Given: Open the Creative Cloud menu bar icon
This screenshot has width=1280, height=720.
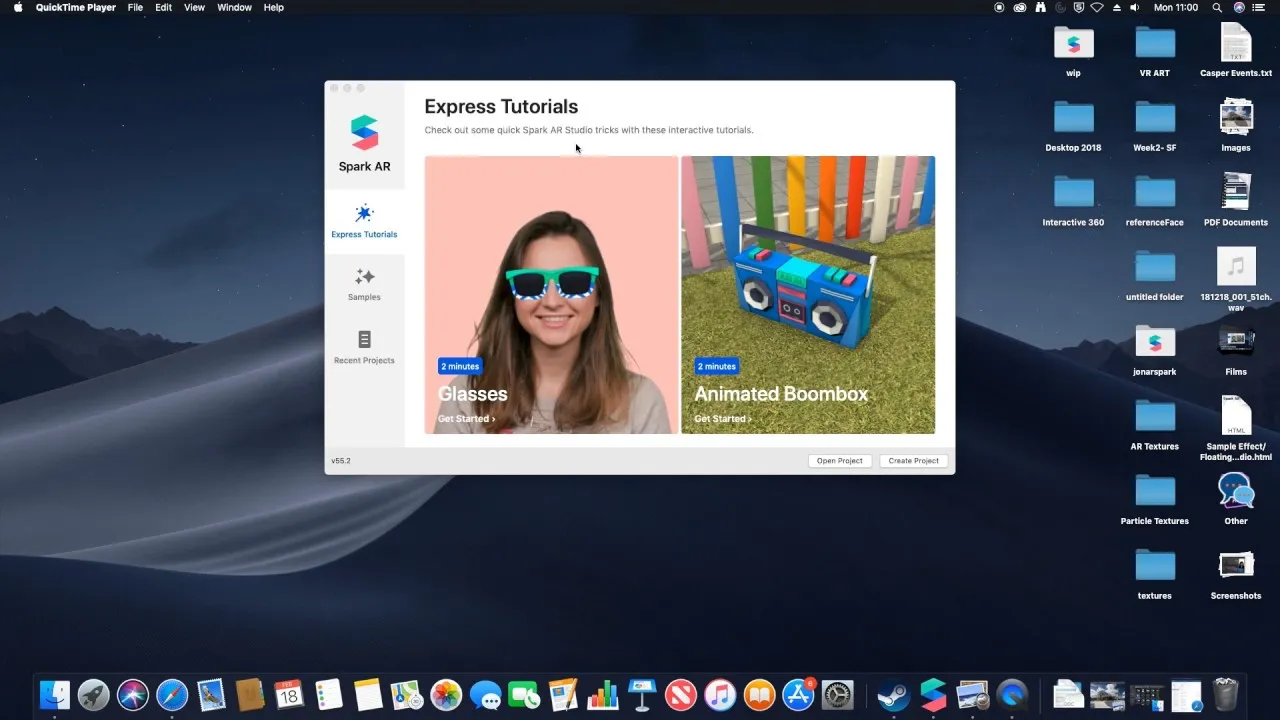Looking at the screenshot, I should pyautogui.click(x=1020, y=7).
